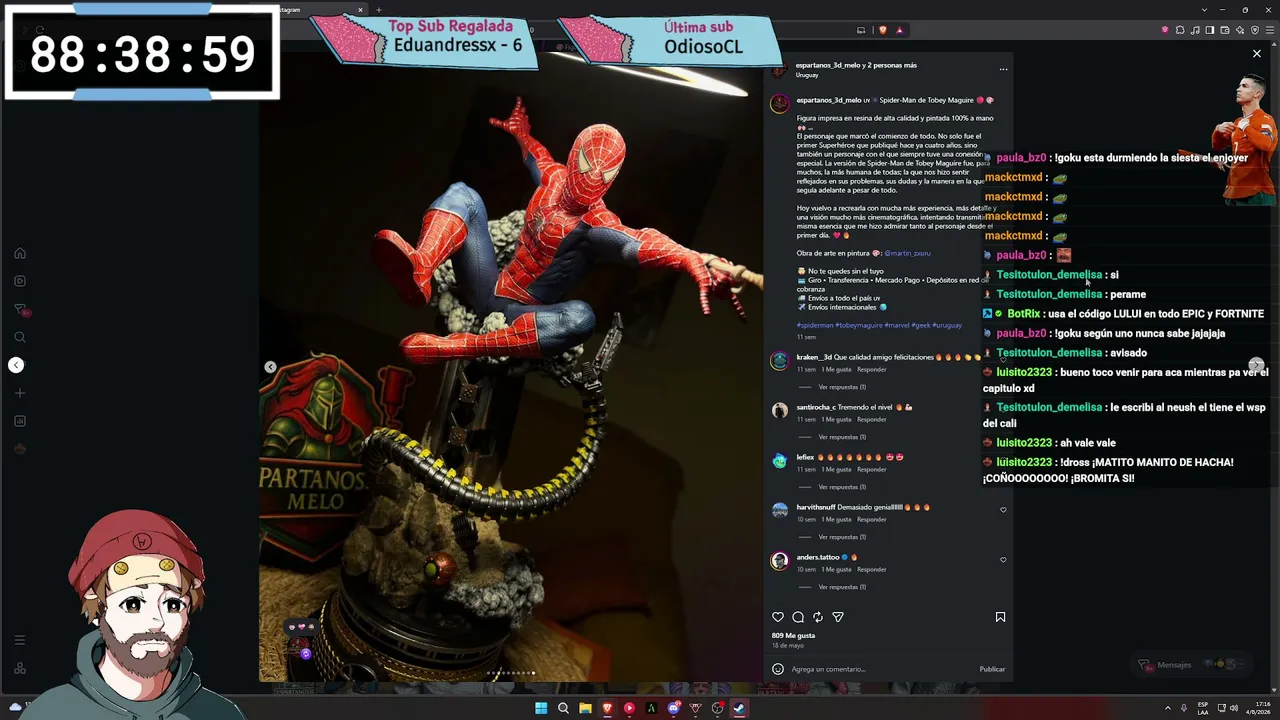
Task: Share the post with the paper plane icon
Action: pyautogui.click(x=838, y=617)
